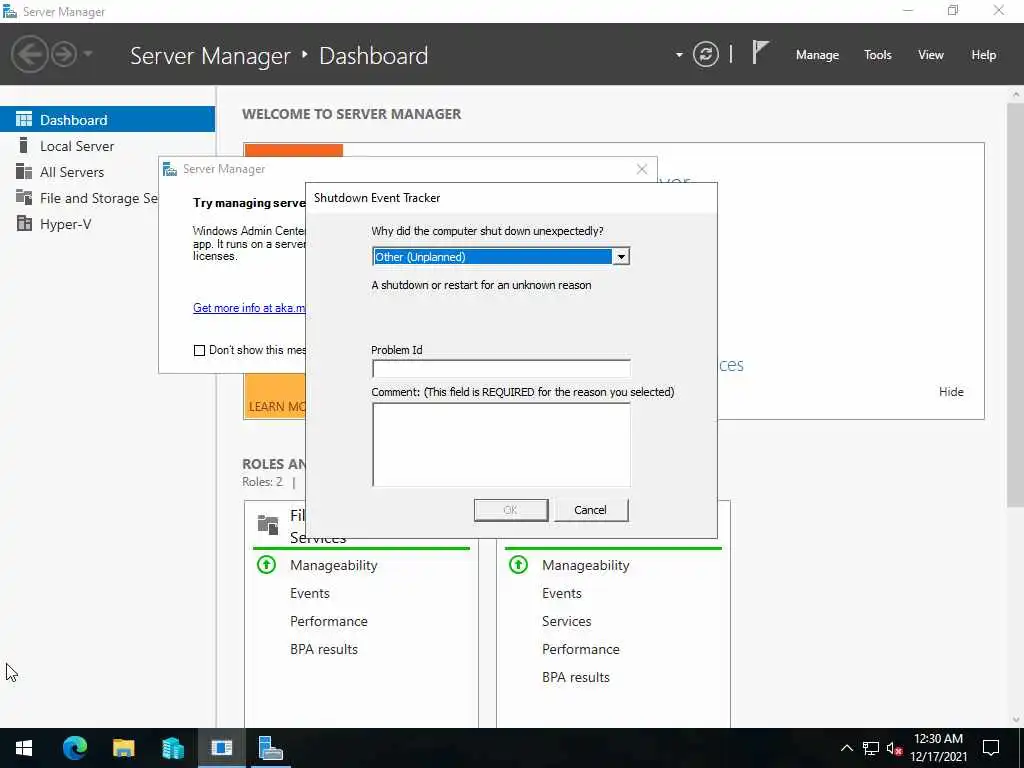This screenshot has width=1024, height=768.
Task: Open the Tools menu
Action: (x=878, y=55)
